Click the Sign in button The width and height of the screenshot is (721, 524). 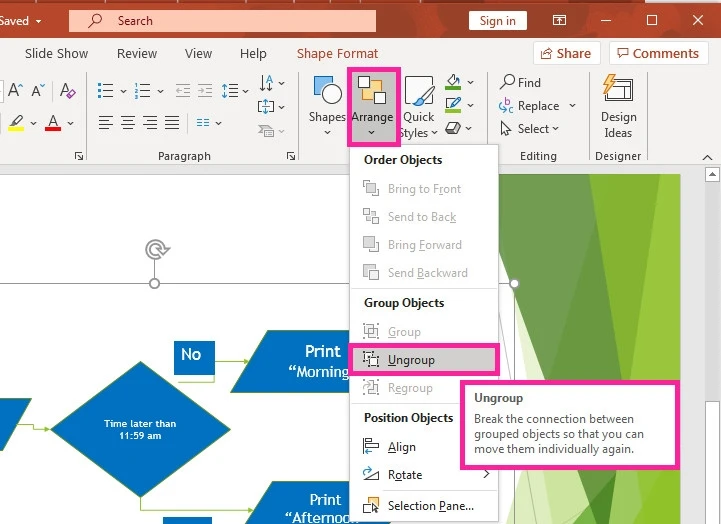point(498,21)
